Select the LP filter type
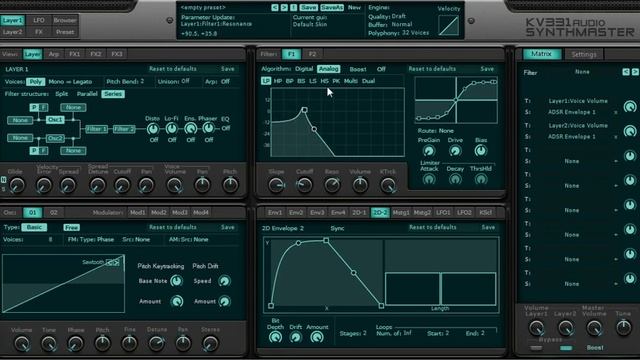The width and height of the screenshot is (640, 360). [266, 81]
